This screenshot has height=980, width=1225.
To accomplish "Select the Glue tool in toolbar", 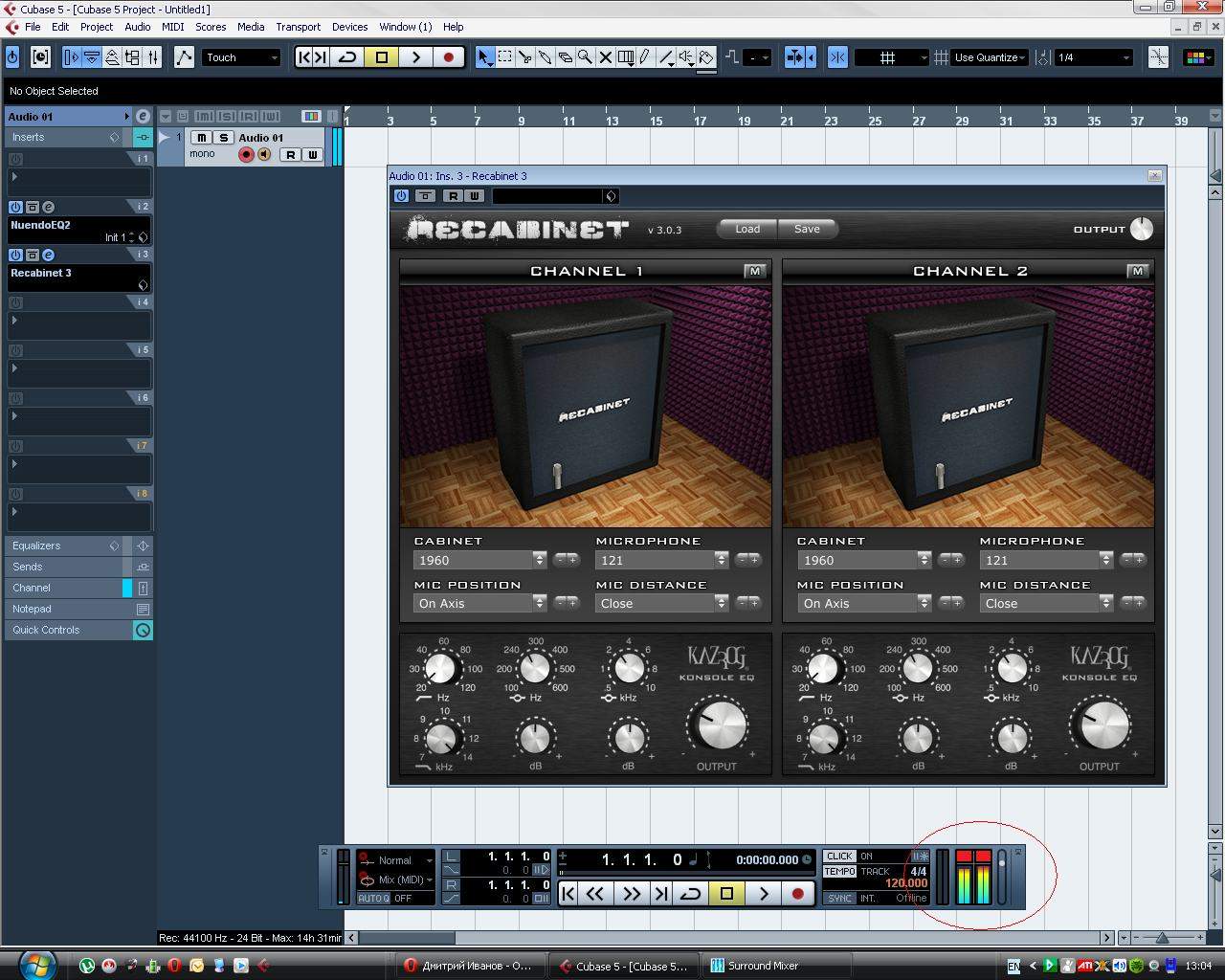I will point(545,57).
